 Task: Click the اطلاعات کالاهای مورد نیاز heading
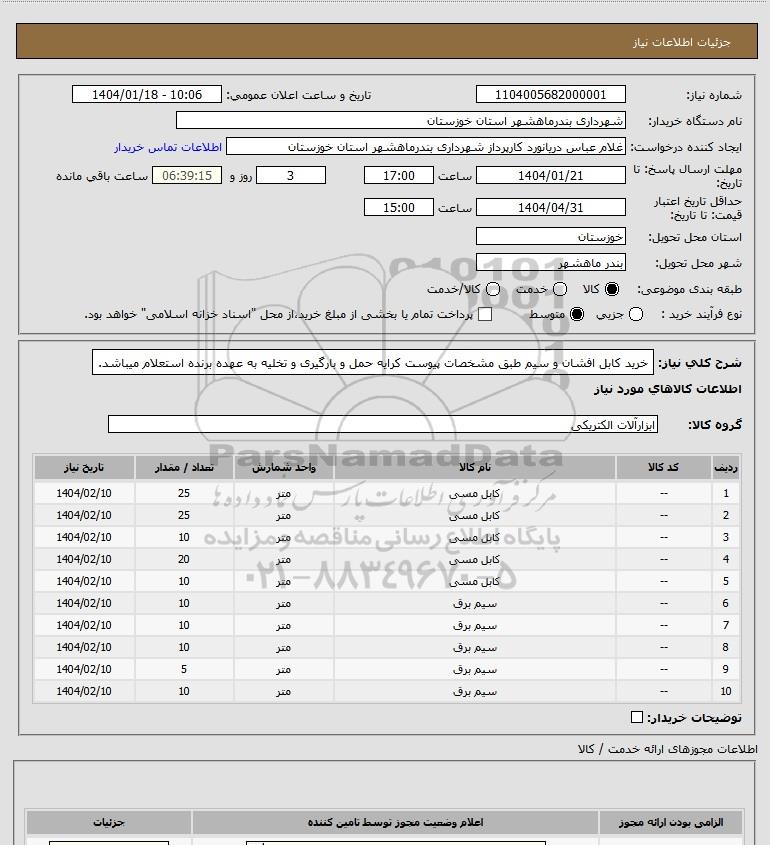668,389
